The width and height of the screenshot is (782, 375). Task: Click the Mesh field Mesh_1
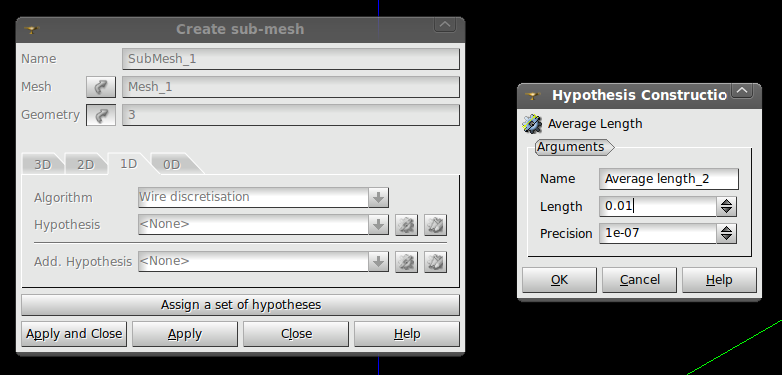[291, 87]
